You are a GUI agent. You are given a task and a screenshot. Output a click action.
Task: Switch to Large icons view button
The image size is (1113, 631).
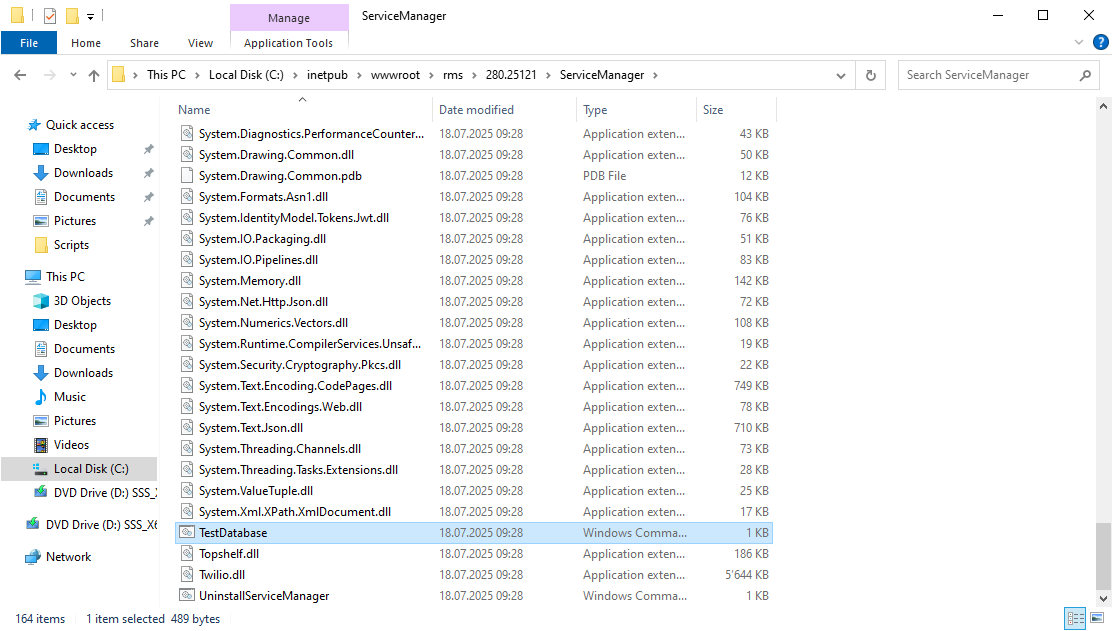coord(1097,618)
